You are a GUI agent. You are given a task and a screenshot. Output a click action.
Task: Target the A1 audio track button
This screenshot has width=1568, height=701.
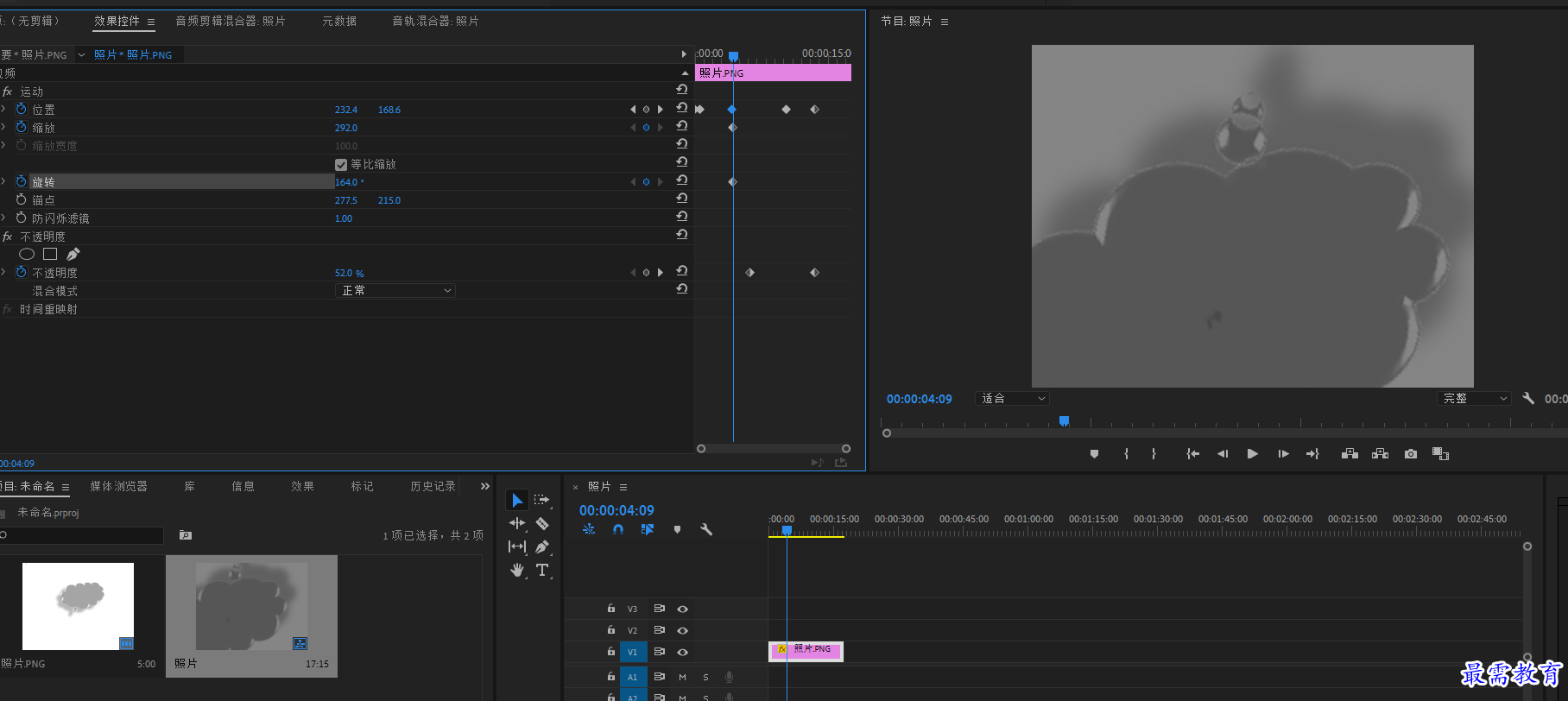(x=632, y=677)
